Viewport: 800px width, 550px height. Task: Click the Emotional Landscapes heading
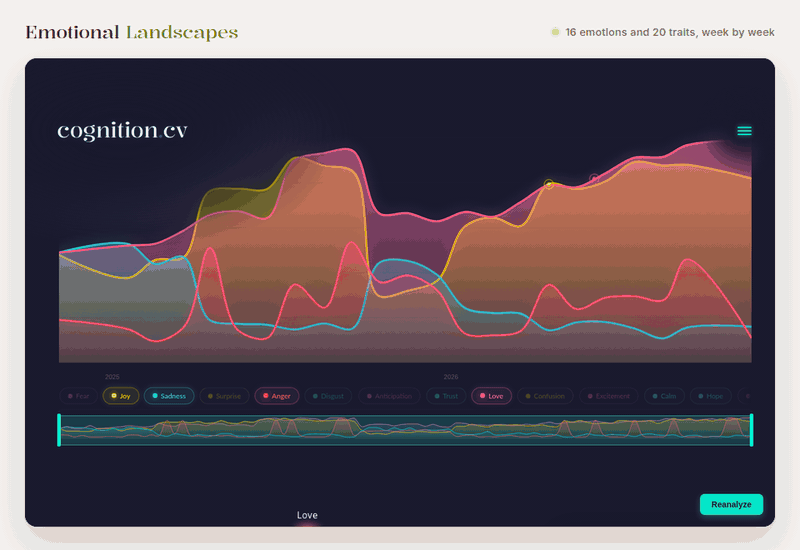point(132,33)
